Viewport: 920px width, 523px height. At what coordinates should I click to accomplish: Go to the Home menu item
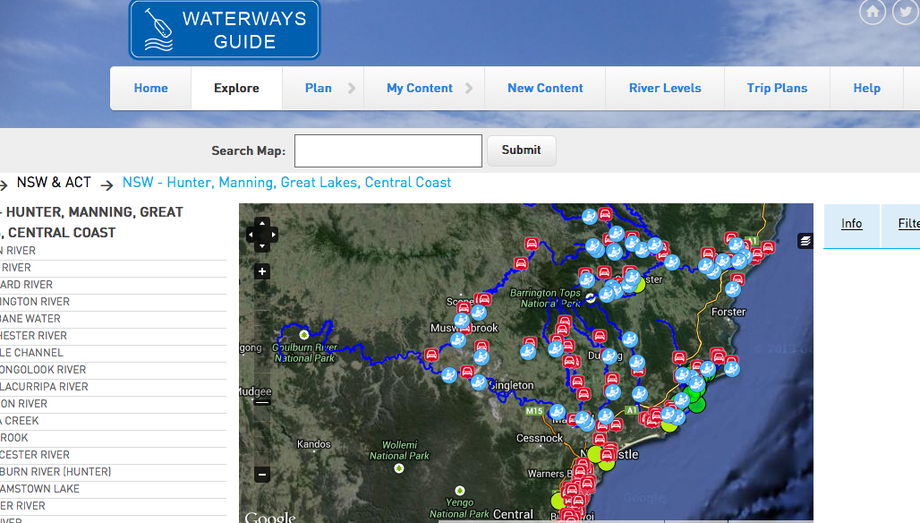pos(151,88)
